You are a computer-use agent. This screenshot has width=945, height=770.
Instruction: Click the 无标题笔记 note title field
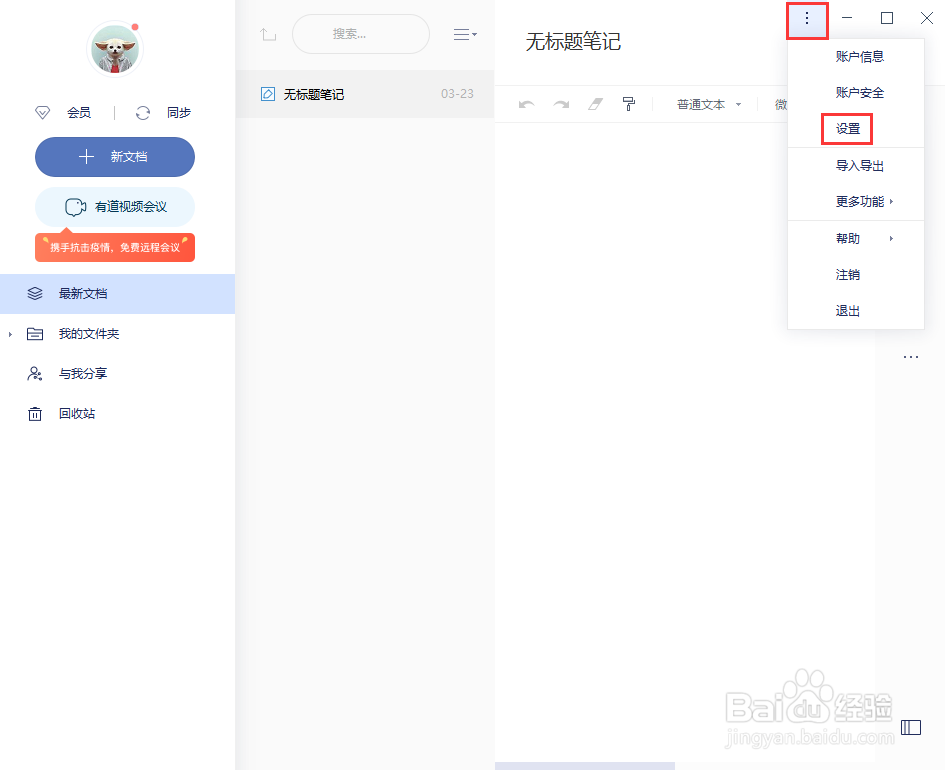tap(573, 42)
